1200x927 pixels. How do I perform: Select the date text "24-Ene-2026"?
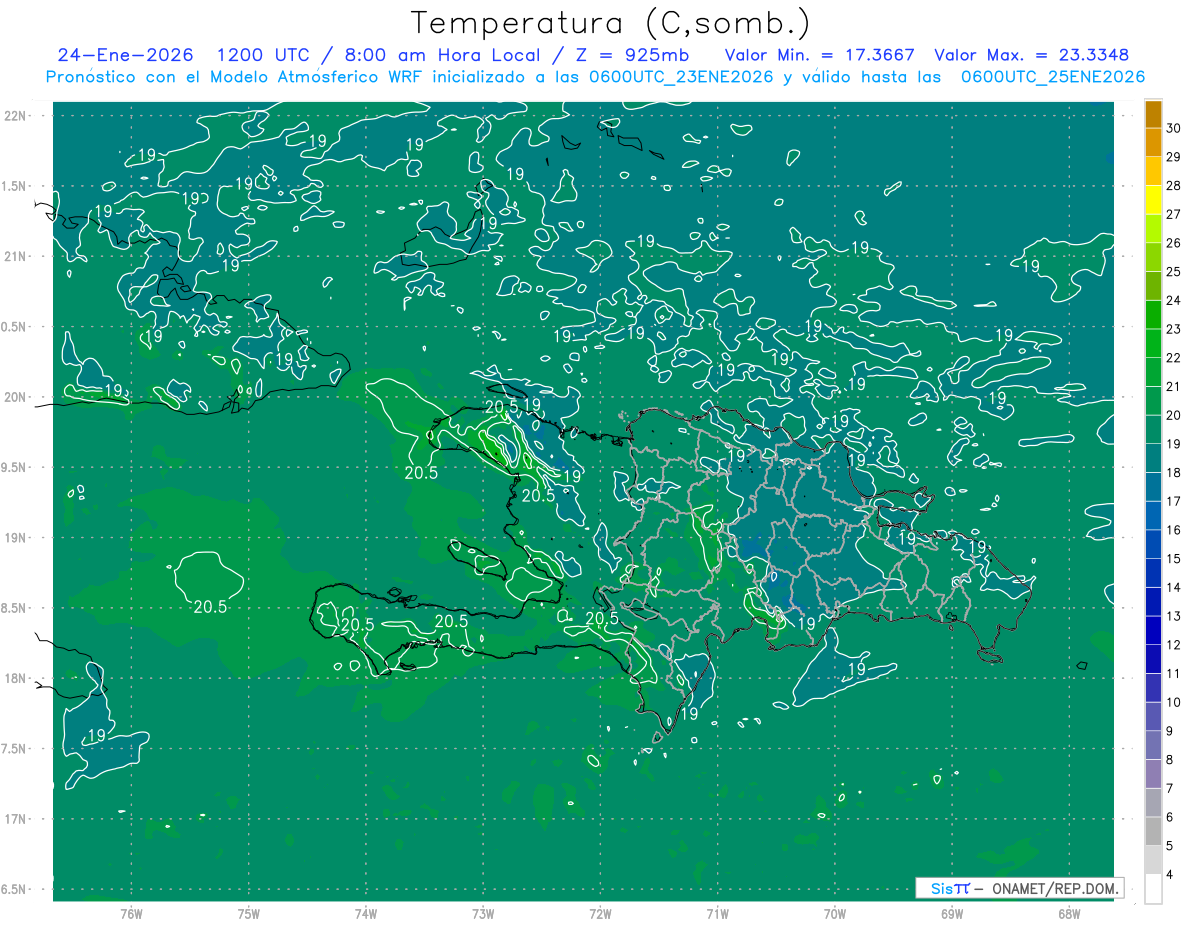(125, 55)
